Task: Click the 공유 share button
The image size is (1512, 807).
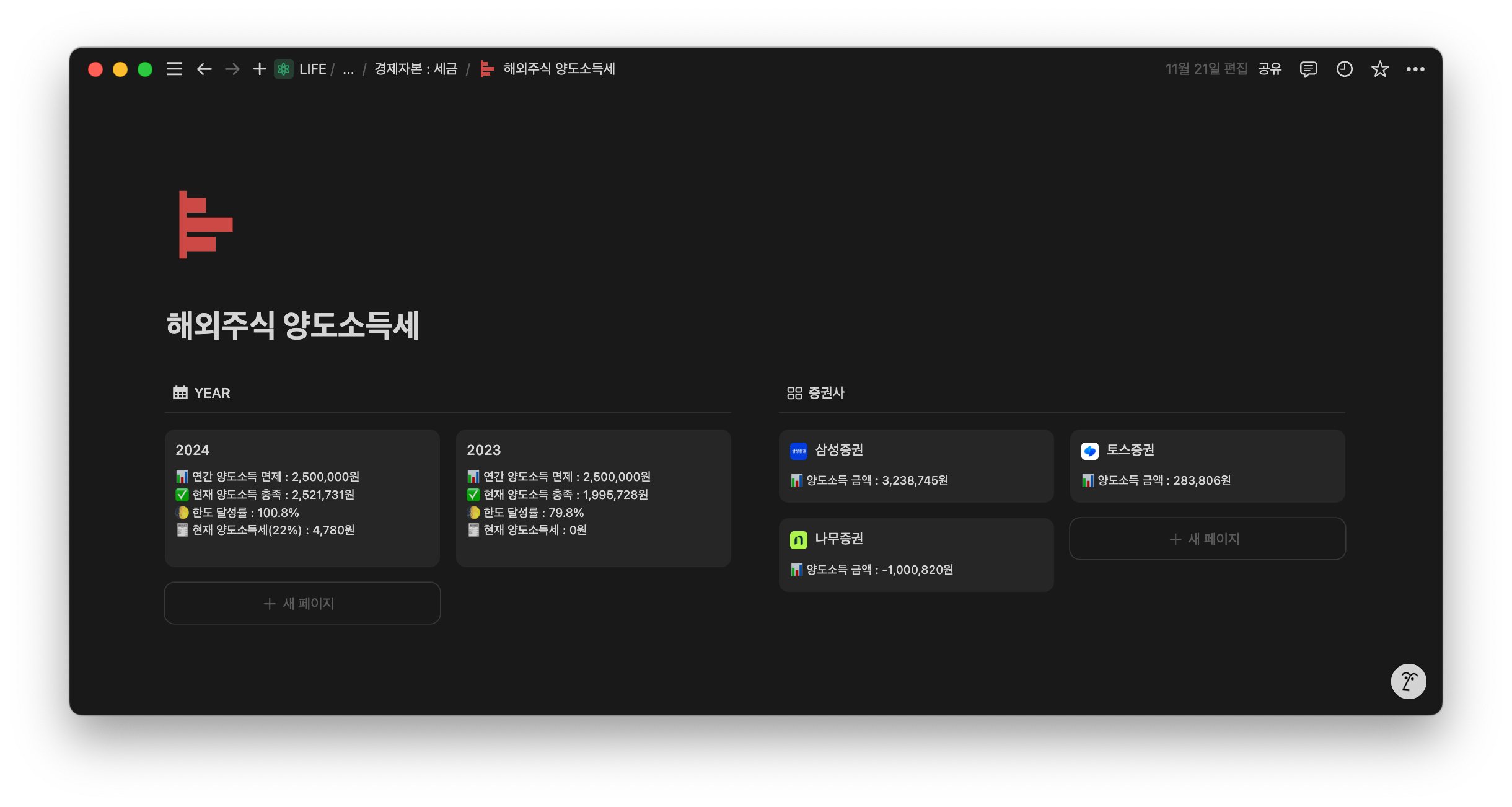Action: coord(1270,69)
